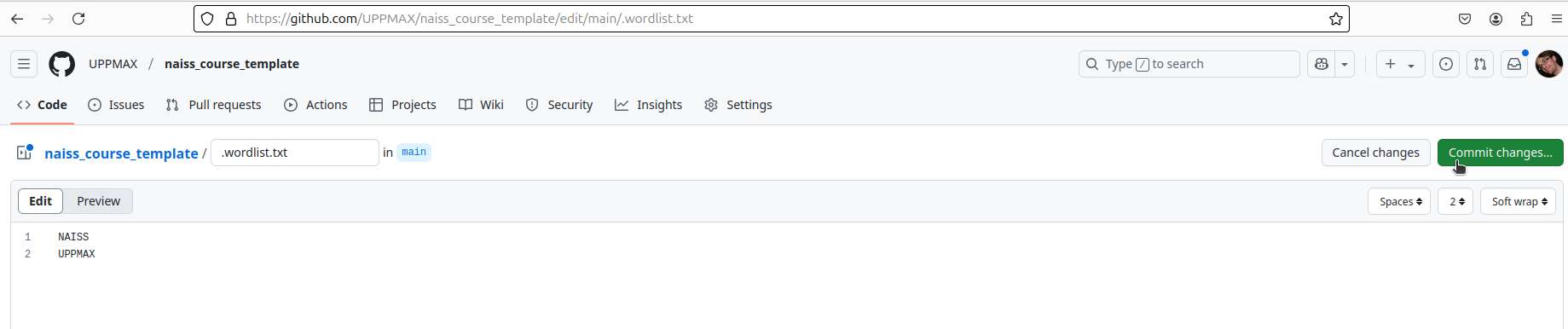Click the UPPMAX line in editor

tap(77, 254)
